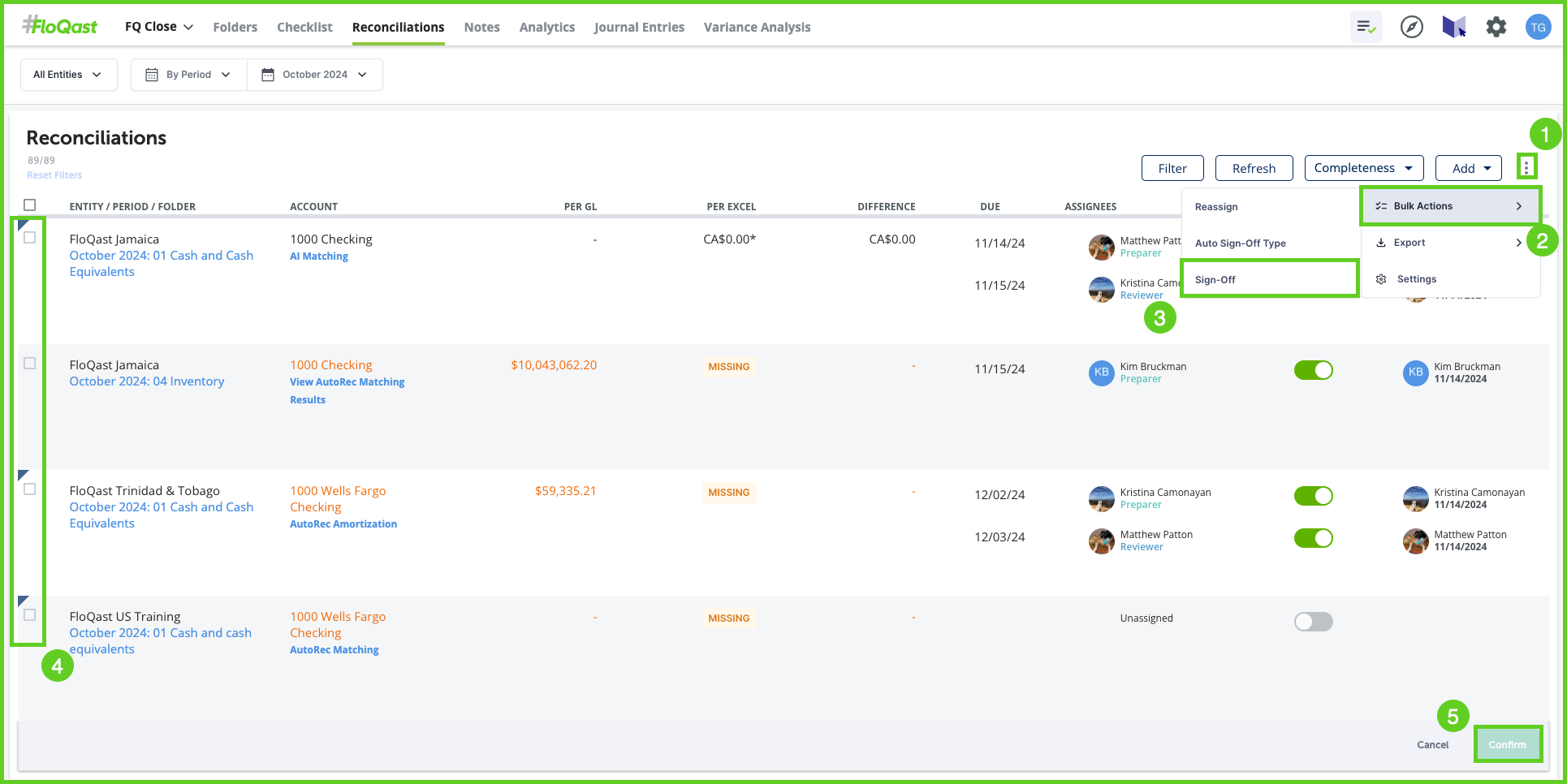Open the compass explore icon
The width and height of the screenshot is (1567, 784).
coord(1412,27)
